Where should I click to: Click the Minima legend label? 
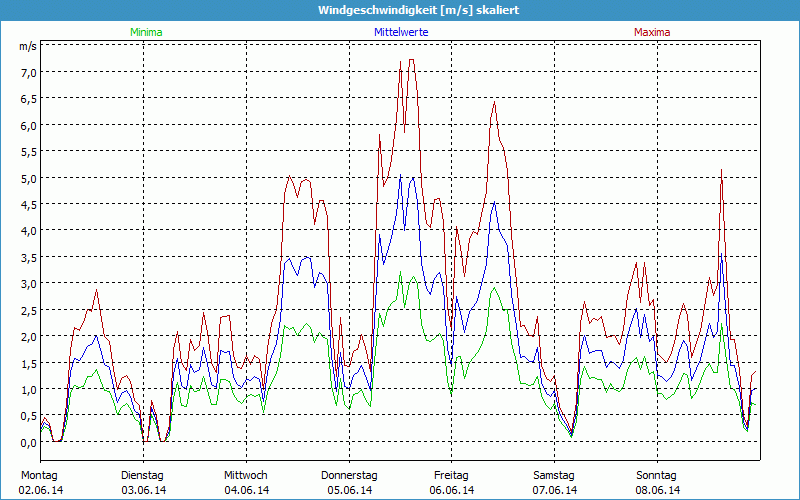coord(146,32)
